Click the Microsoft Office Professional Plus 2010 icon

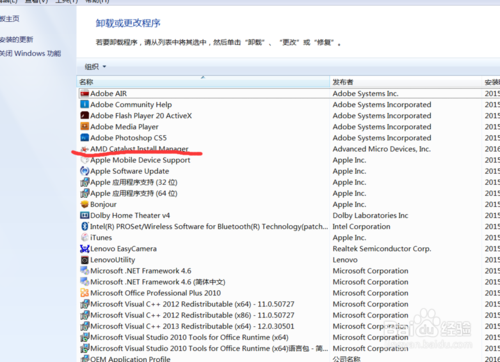click(x=85, y=293)
